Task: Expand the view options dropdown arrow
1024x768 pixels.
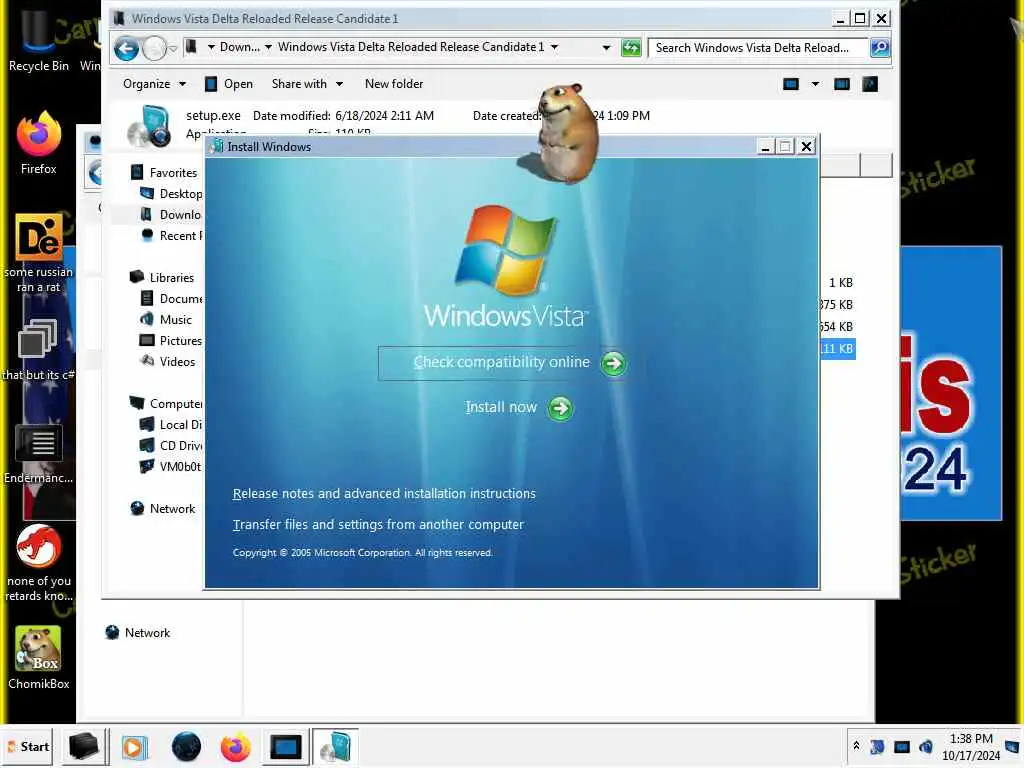Action: 815,84
